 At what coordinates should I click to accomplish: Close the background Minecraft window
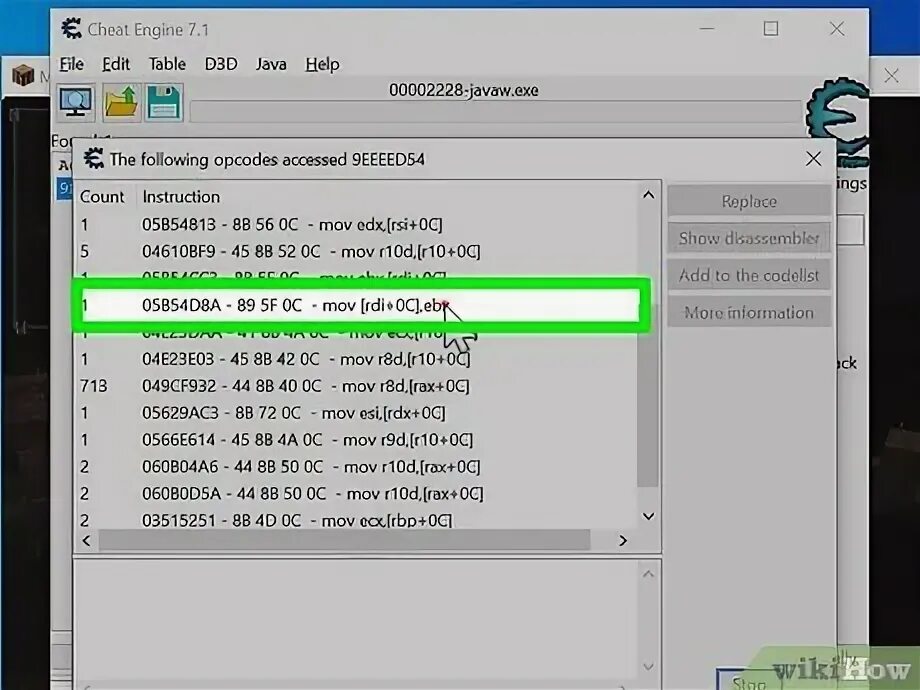point(892,75)
